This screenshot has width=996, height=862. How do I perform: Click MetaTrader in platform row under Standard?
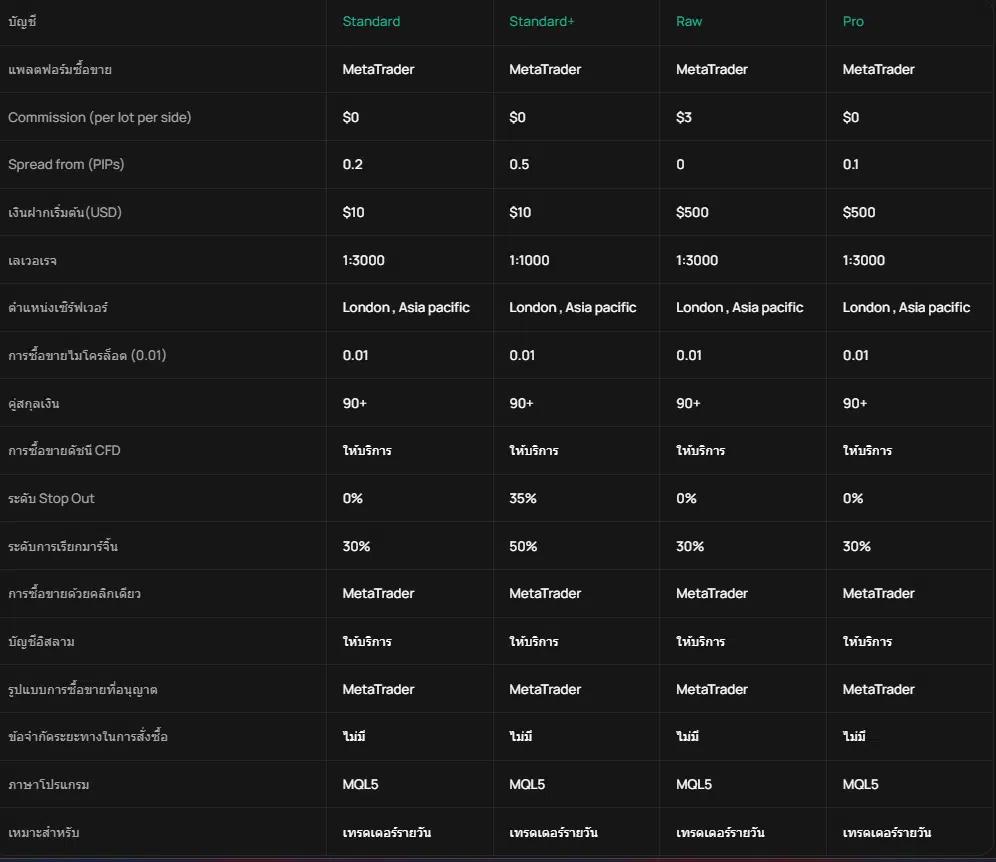378,69
